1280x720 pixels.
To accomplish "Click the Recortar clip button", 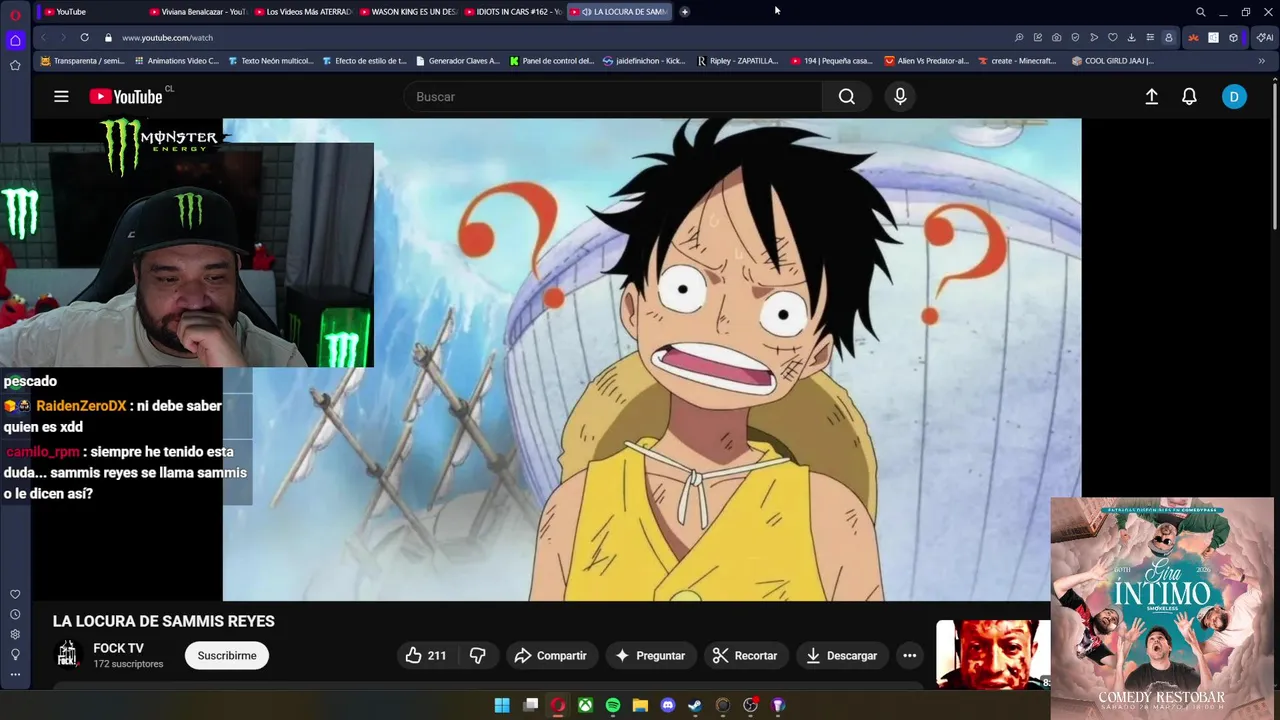I will 745,655.
